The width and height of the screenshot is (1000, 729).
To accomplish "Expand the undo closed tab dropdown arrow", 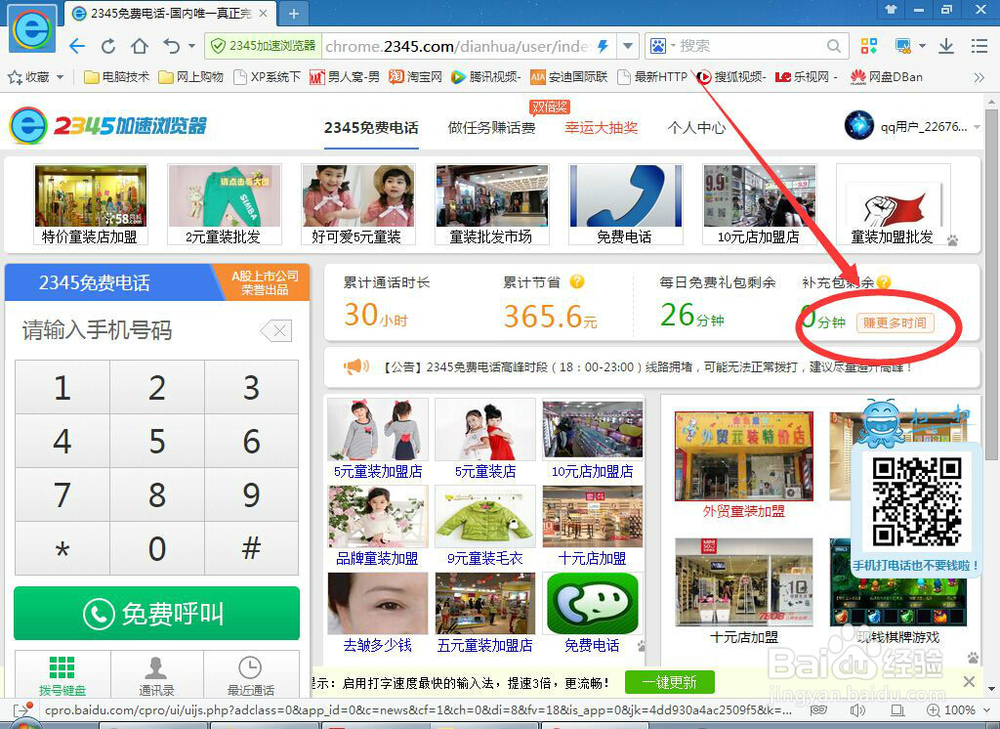I will coord(191,46).
